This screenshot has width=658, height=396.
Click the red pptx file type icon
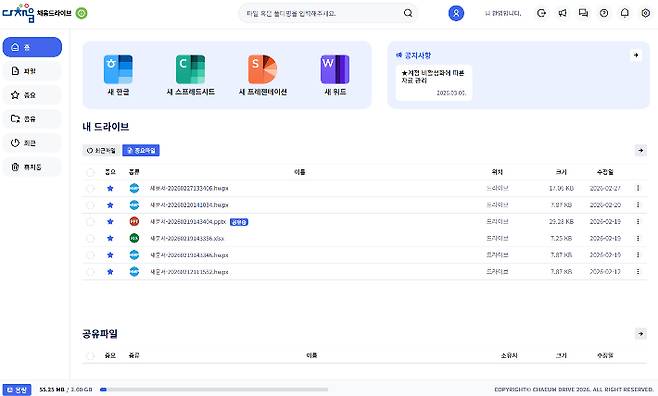tap(134, 221)
